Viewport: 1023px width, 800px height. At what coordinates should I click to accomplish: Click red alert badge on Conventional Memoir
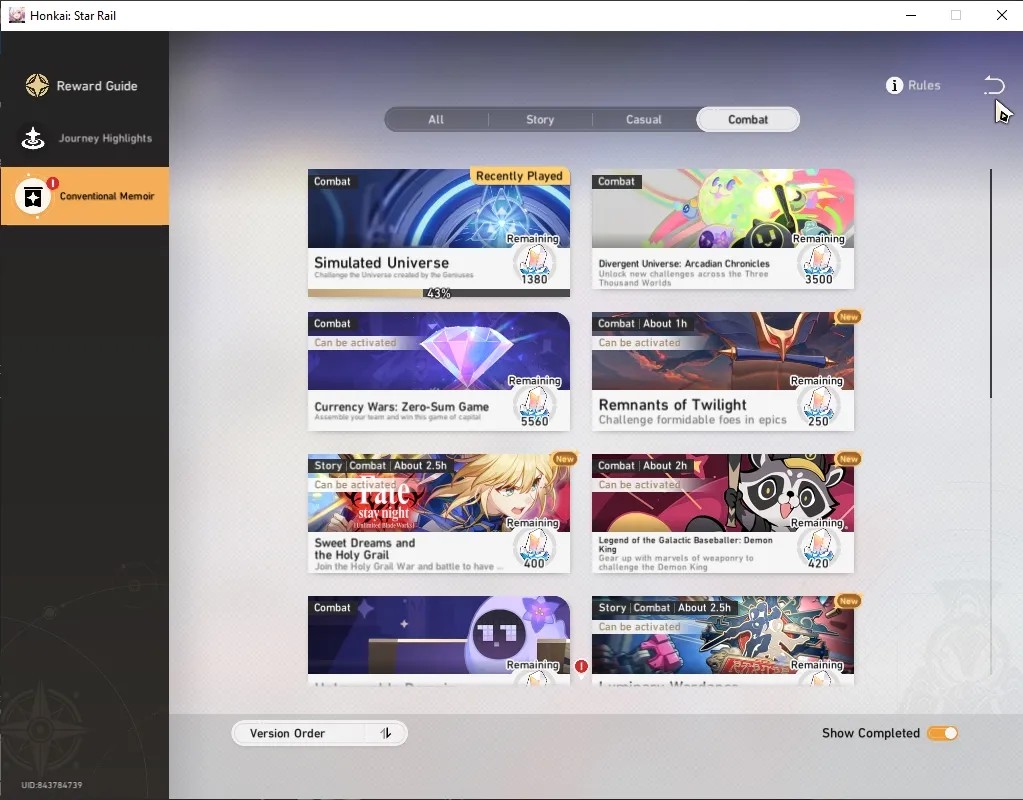53,183
